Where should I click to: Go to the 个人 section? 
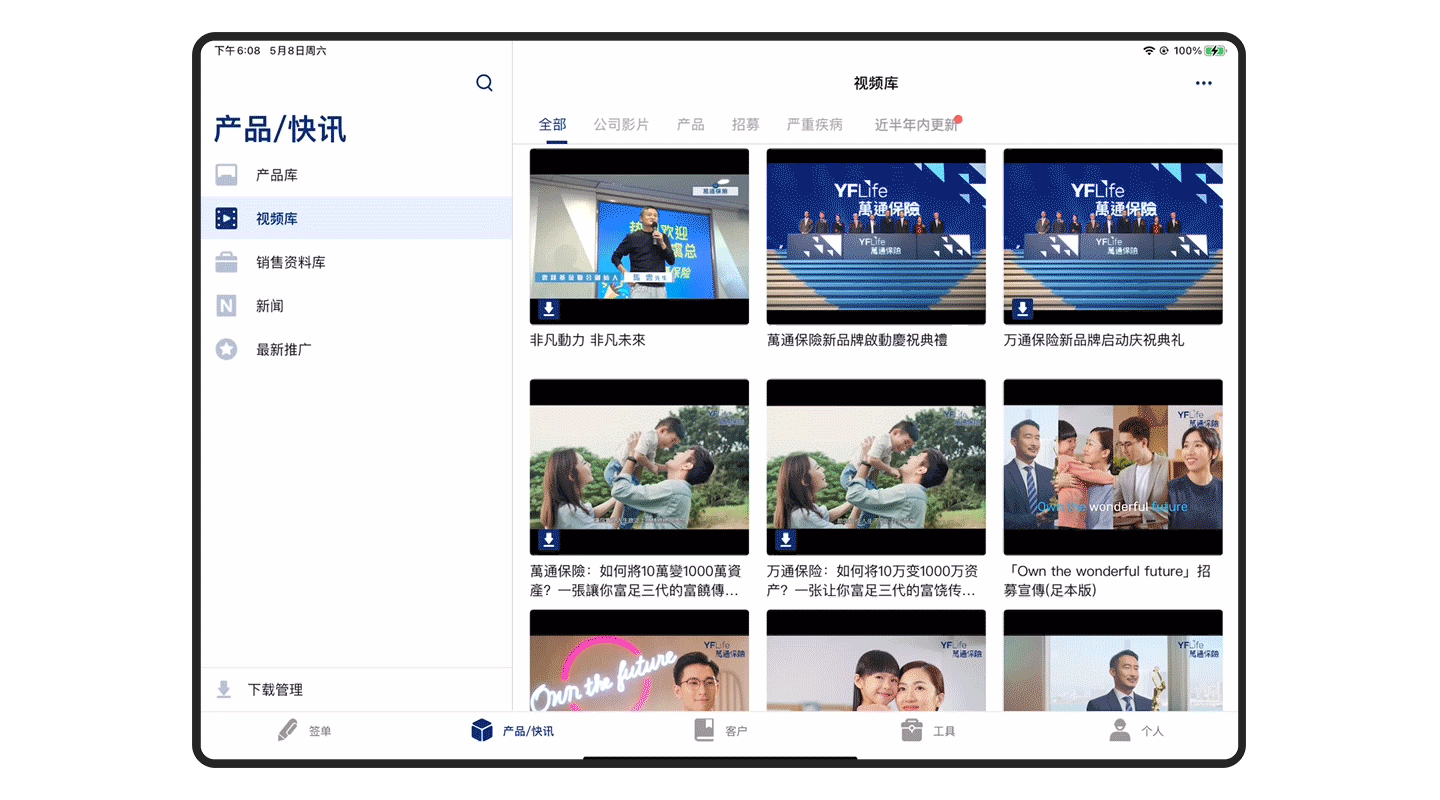(x=1136, y=731)
